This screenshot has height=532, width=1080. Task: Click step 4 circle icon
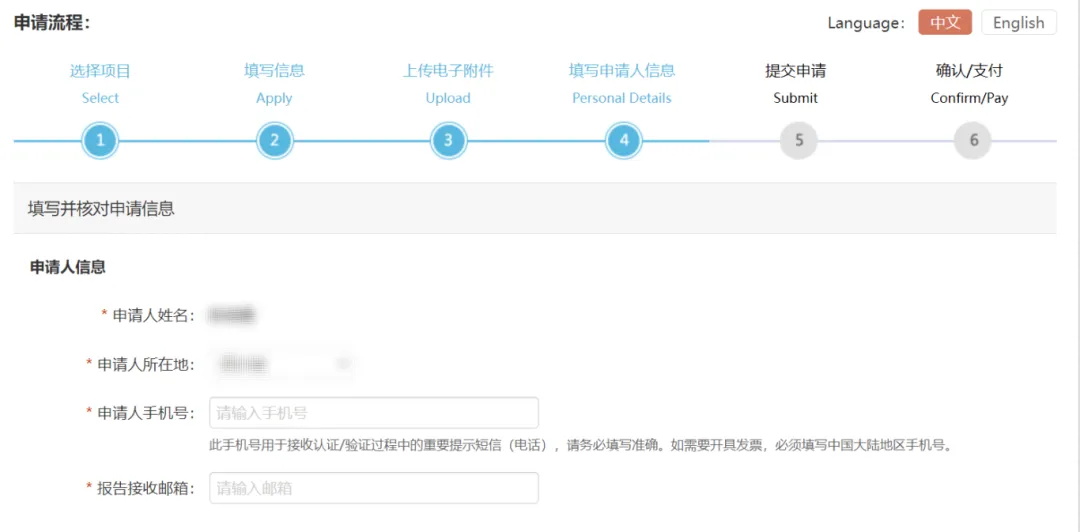pos(623,141)
